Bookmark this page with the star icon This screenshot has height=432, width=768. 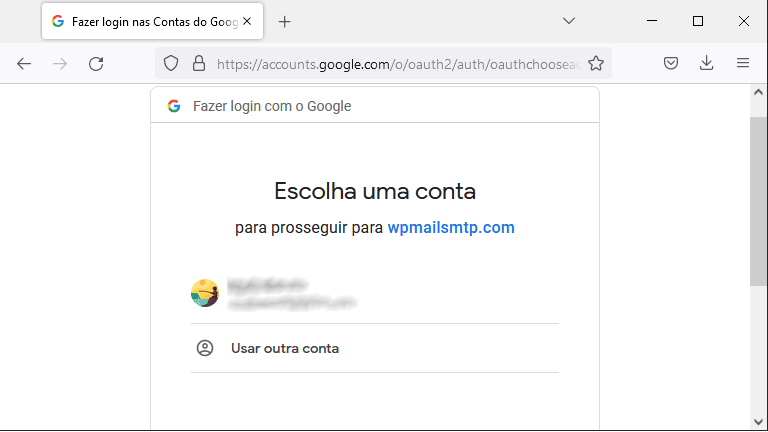click(x=596, y=63)
